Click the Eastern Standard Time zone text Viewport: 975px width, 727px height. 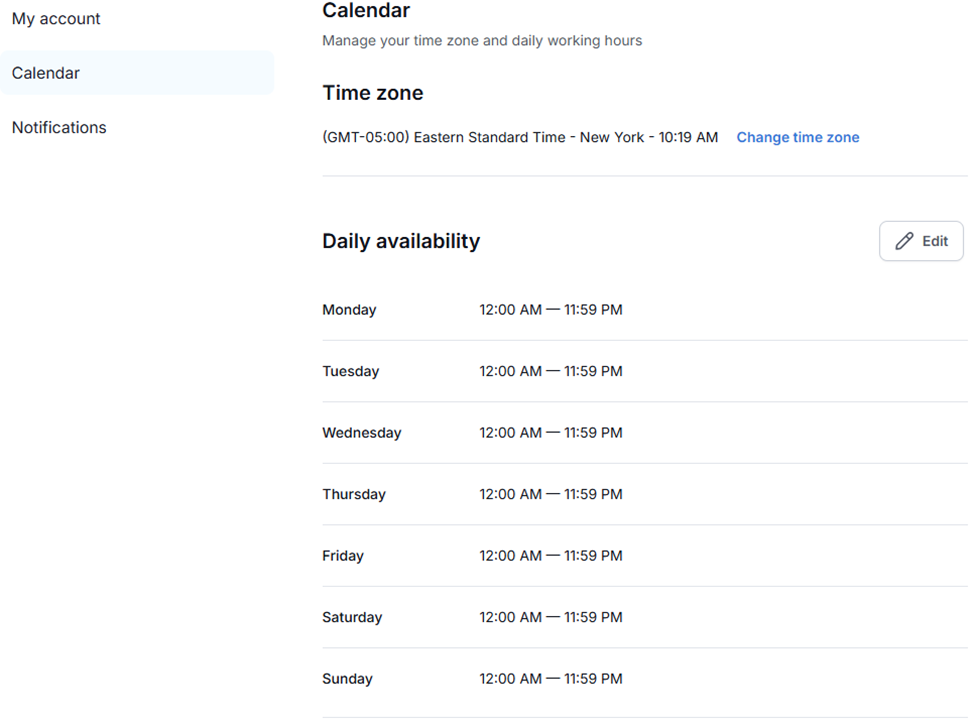click(519, 138)
